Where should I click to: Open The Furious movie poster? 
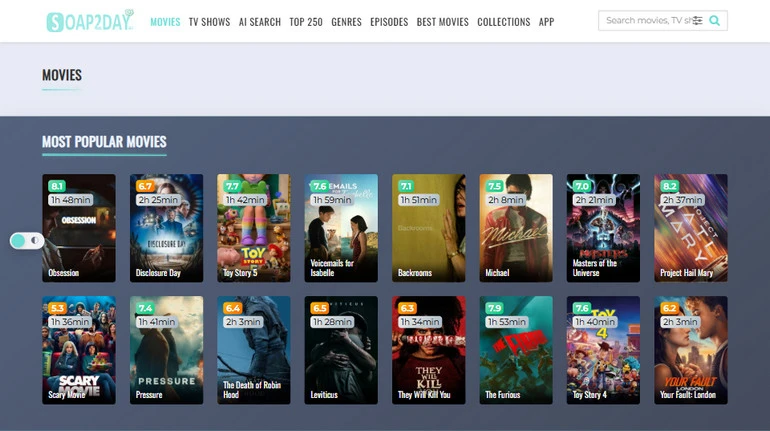tap(516, 350)
